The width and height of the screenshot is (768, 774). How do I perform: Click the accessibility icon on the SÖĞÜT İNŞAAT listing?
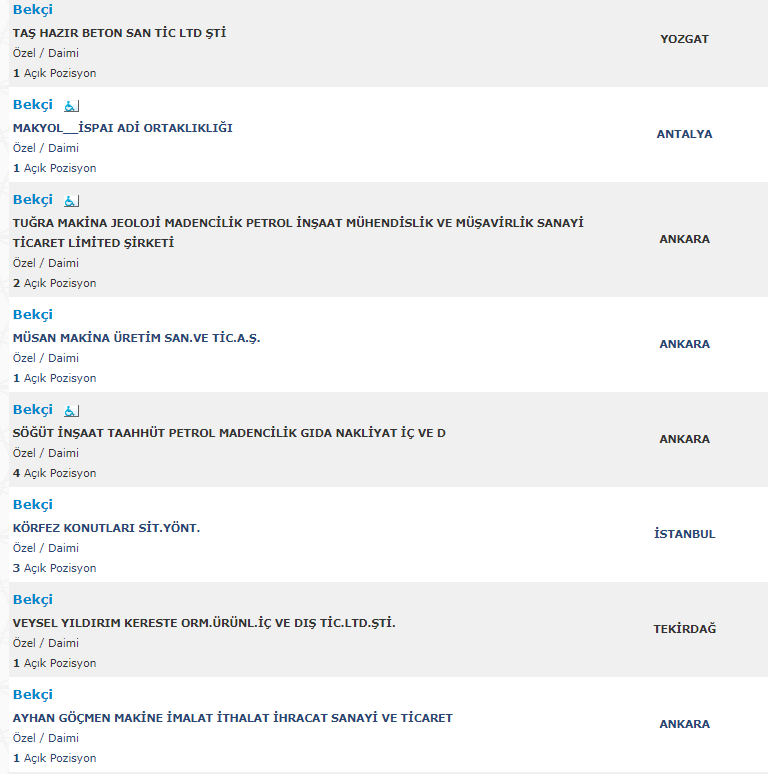click(x=72, y=411)
